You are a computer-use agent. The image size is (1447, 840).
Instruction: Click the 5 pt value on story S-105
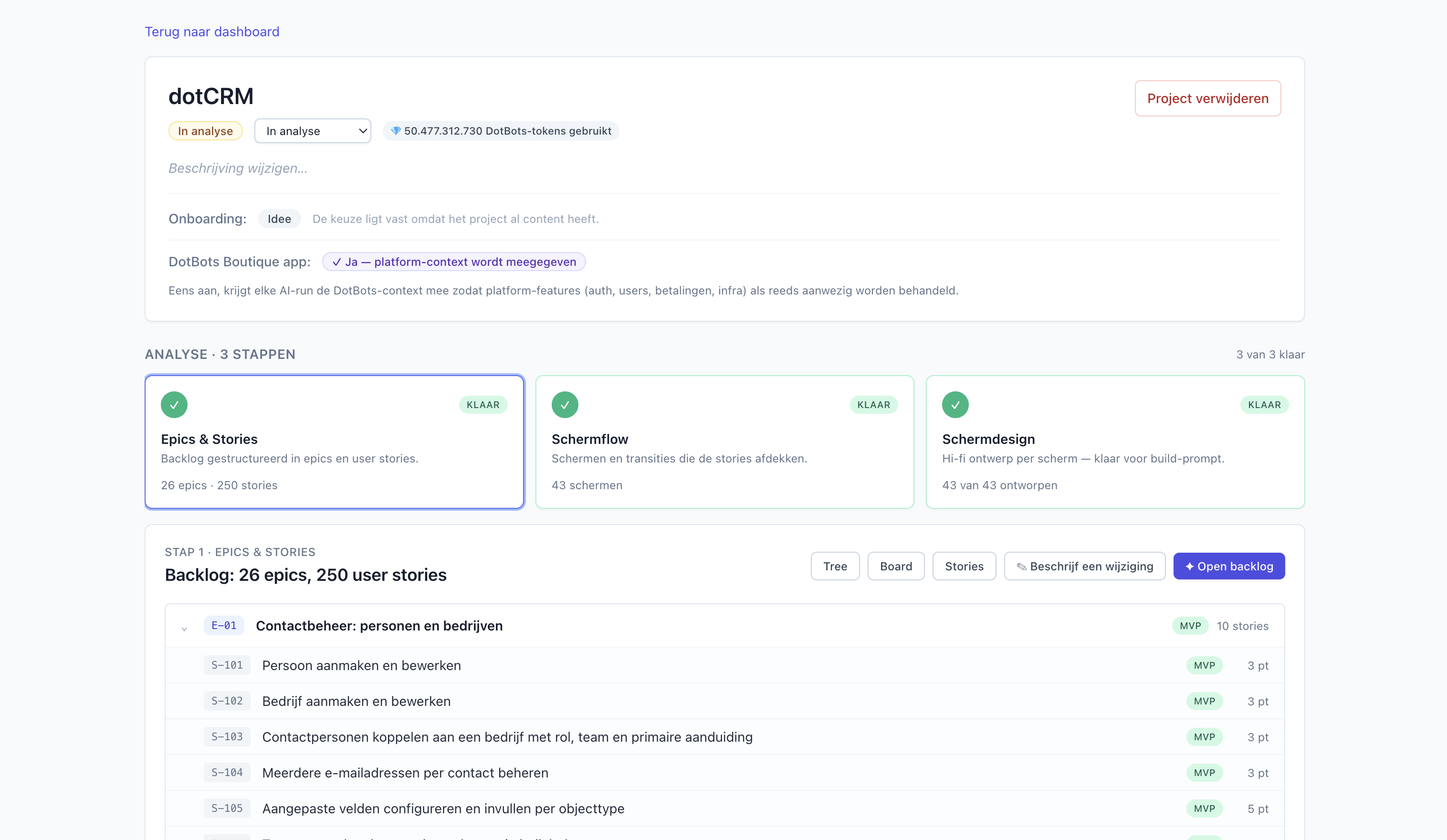tap(1258, 808)
